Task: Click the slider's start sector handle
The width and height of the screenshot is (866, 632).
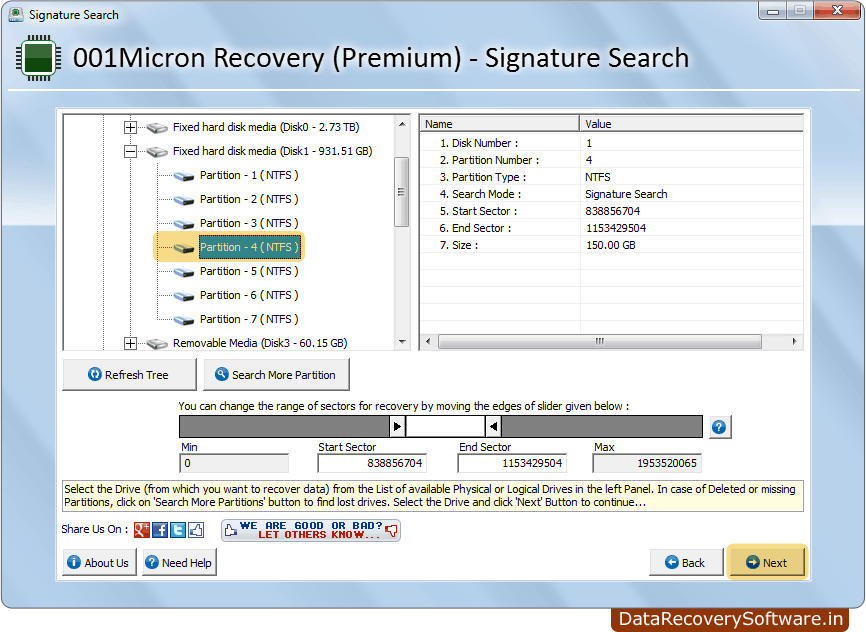Action: (397, 426)
